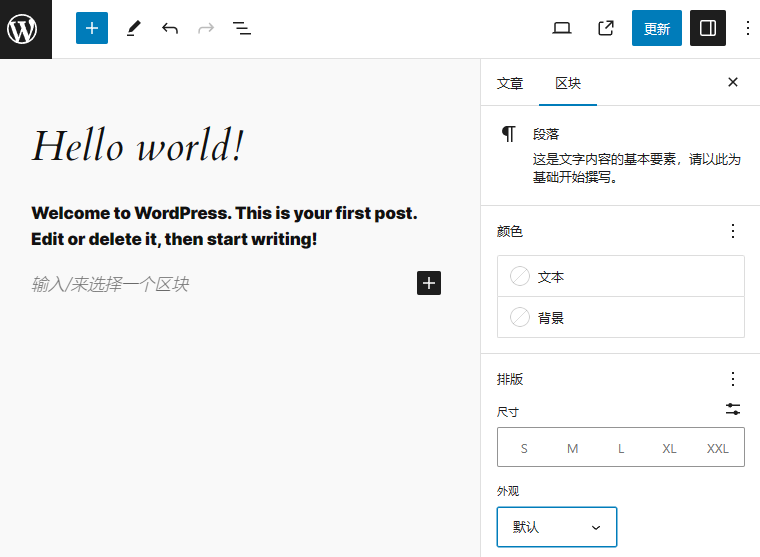Screen dimensions: 760x557
Task: Select font size M
Action: pyautogui.click(x=572, y=448)
